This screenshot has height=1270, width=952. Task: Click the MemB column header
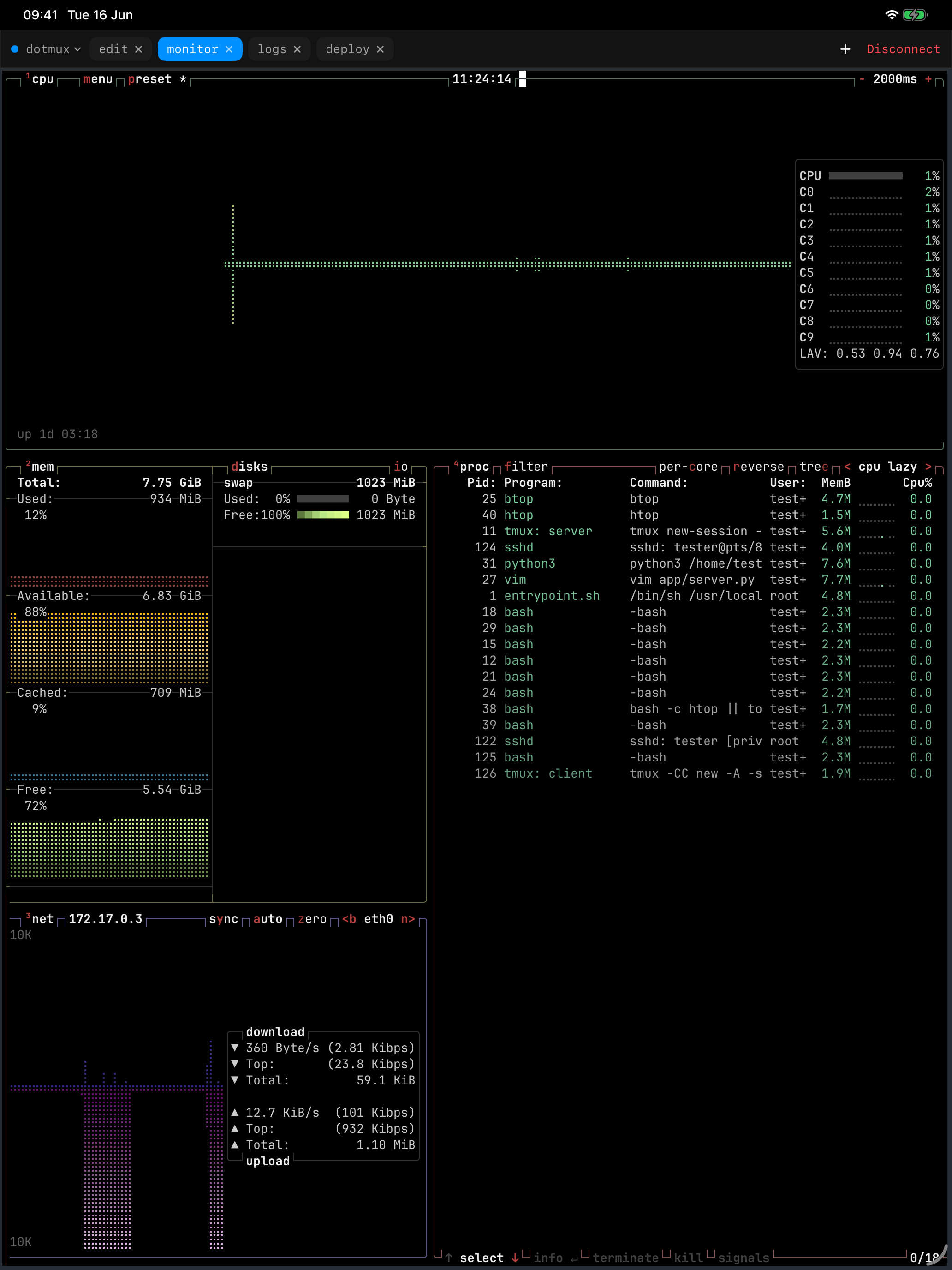point(835,483)
